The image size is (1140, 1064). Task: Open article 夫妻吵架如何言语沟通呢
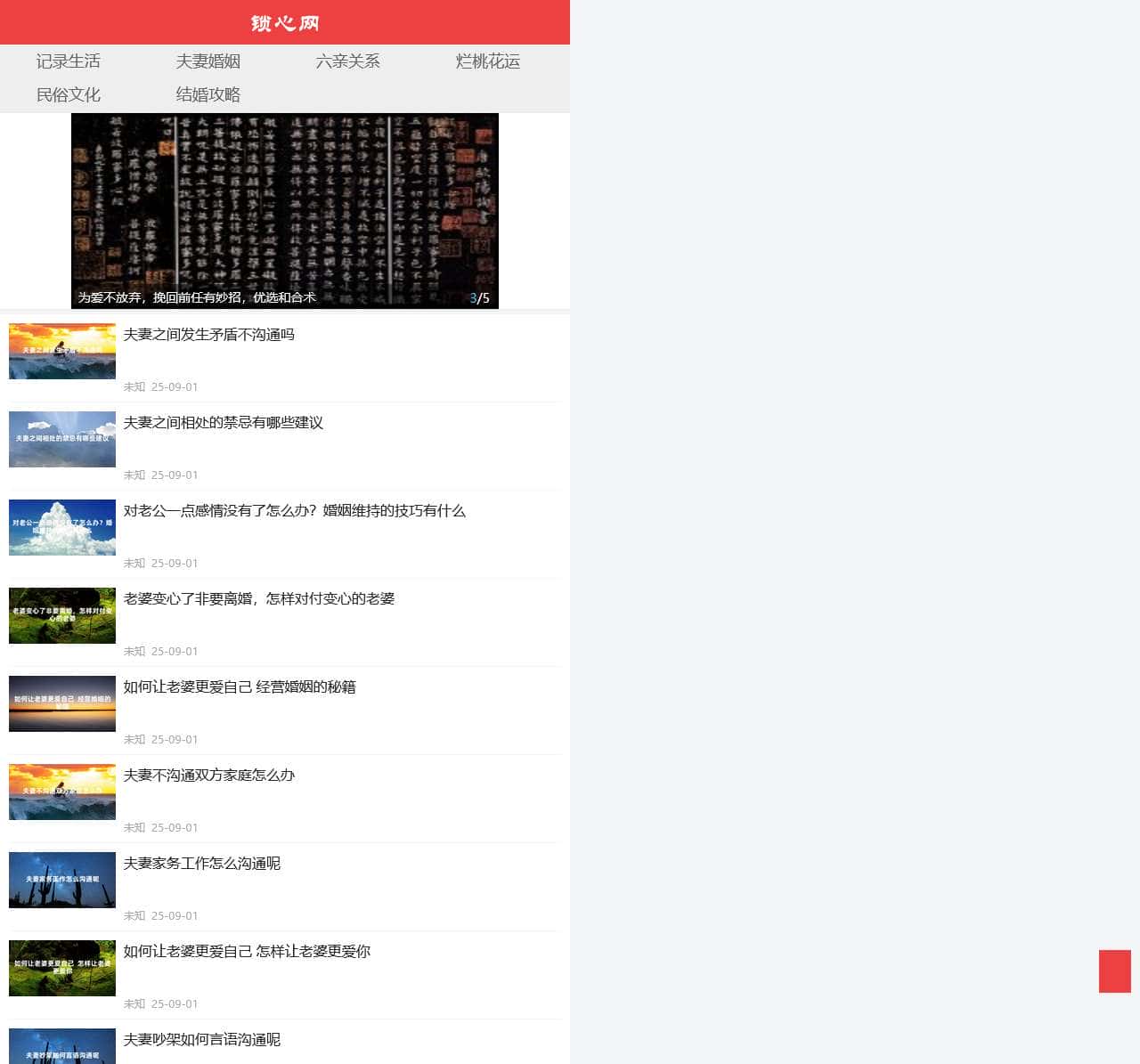(202, 1040)
